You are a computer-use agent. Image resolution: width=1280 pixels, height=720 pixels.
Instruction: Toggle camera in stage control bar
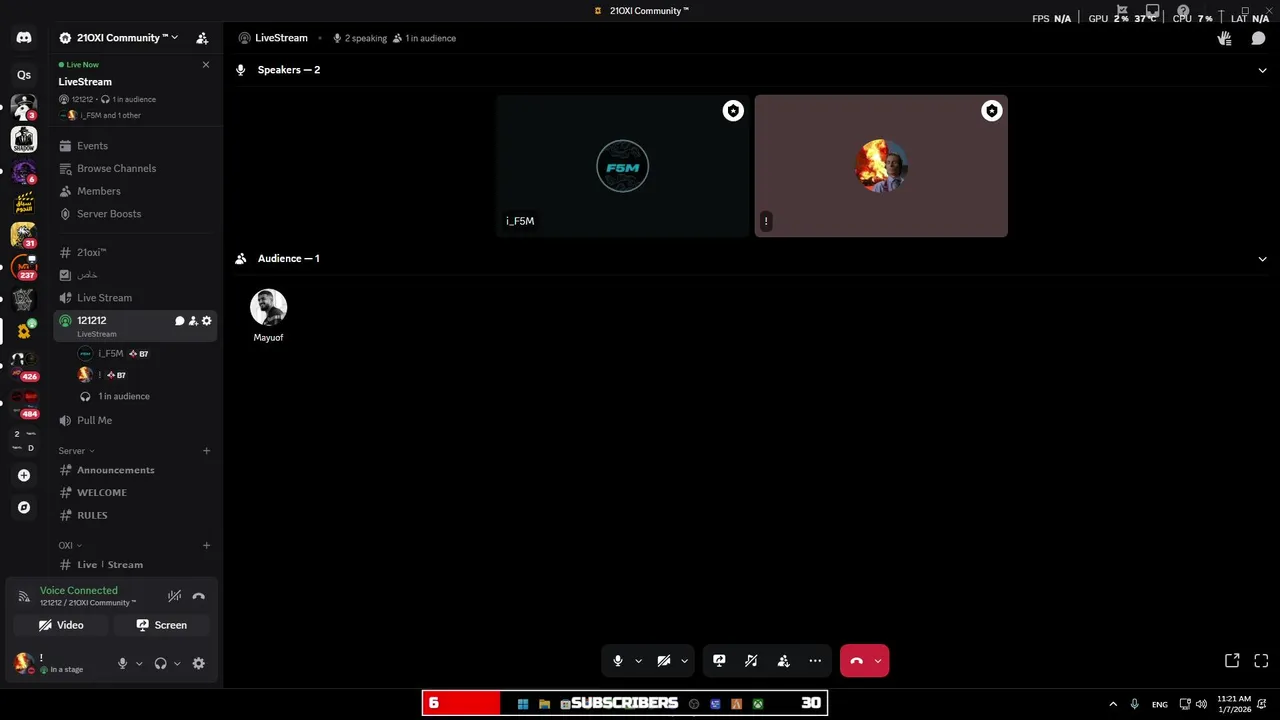coord(663,661)
